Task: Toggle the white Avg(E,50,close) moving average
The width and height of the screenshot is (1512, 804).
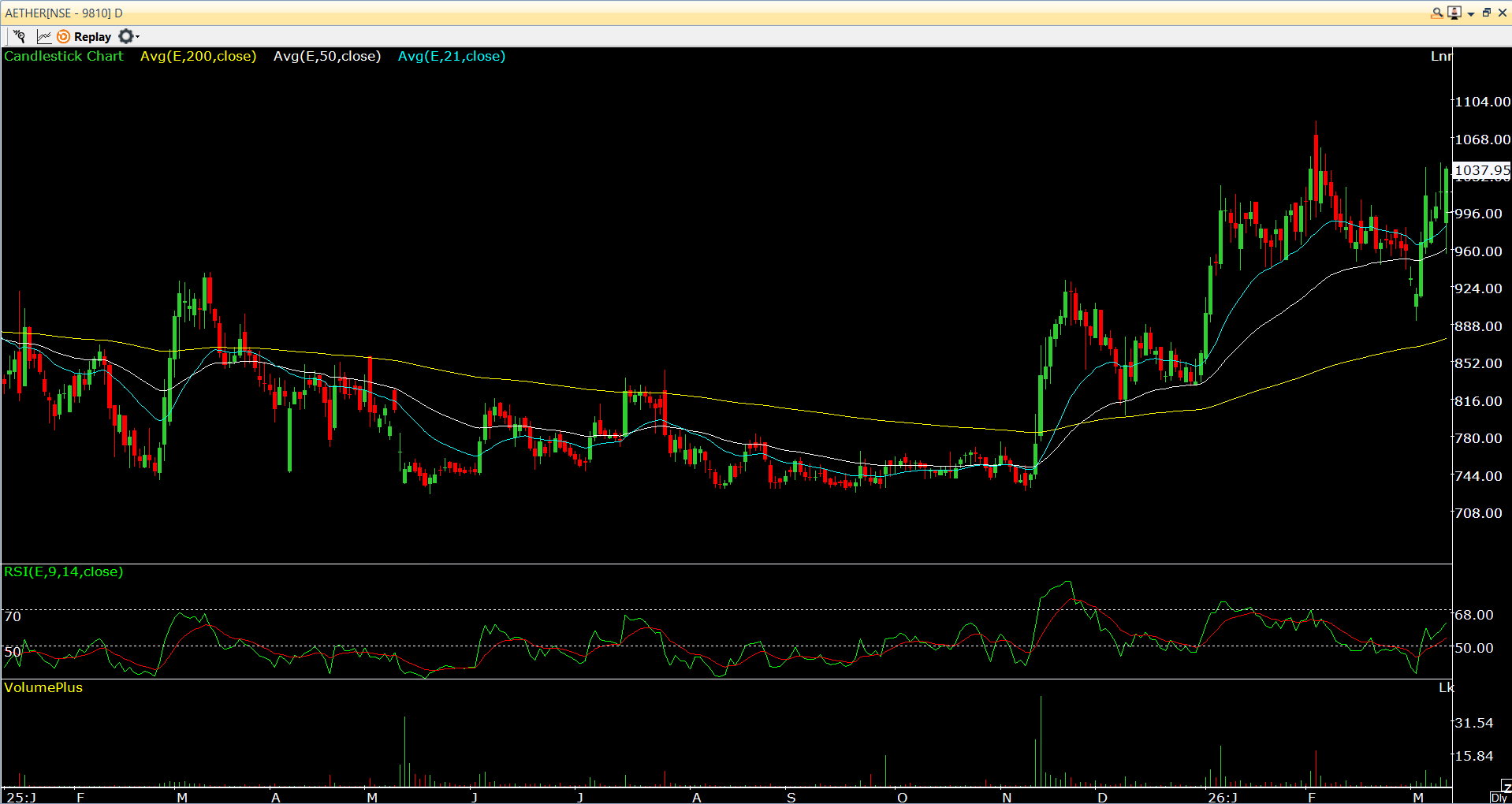Action: [327, 56]
